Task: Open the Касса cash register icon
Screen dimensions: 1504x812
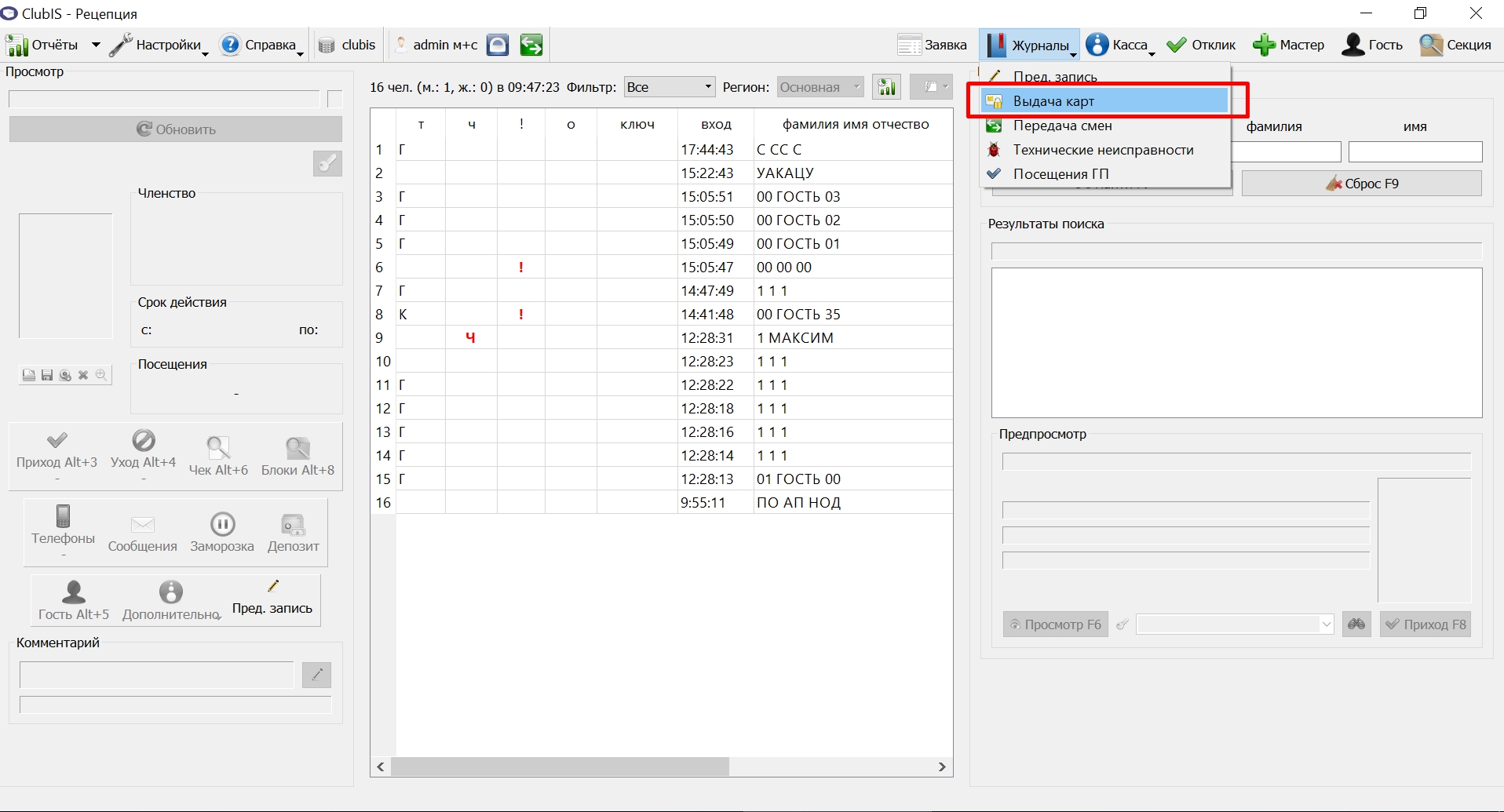Action: [1097, 46]
